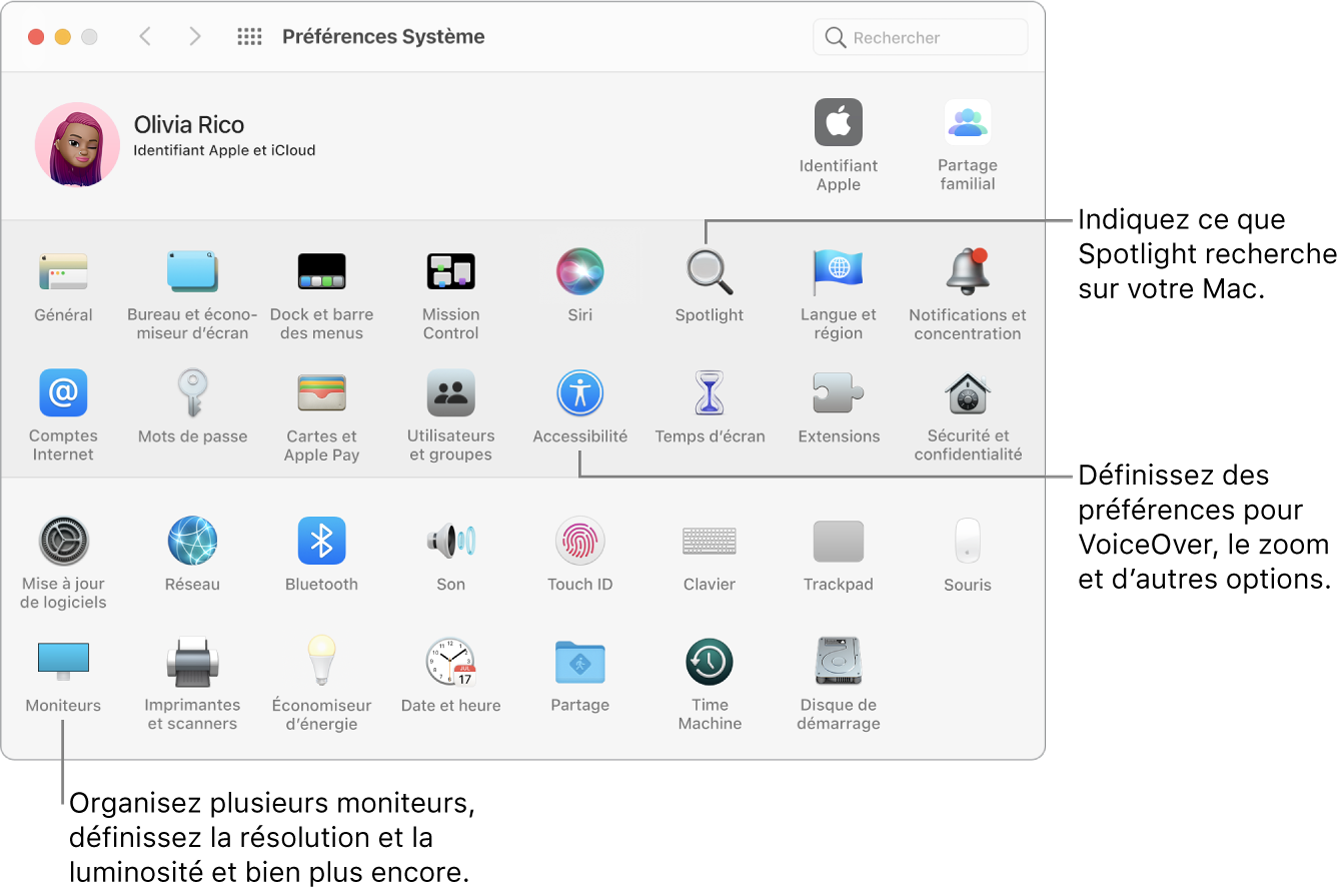Open the Clavier preferences pane

pos(709,541)
